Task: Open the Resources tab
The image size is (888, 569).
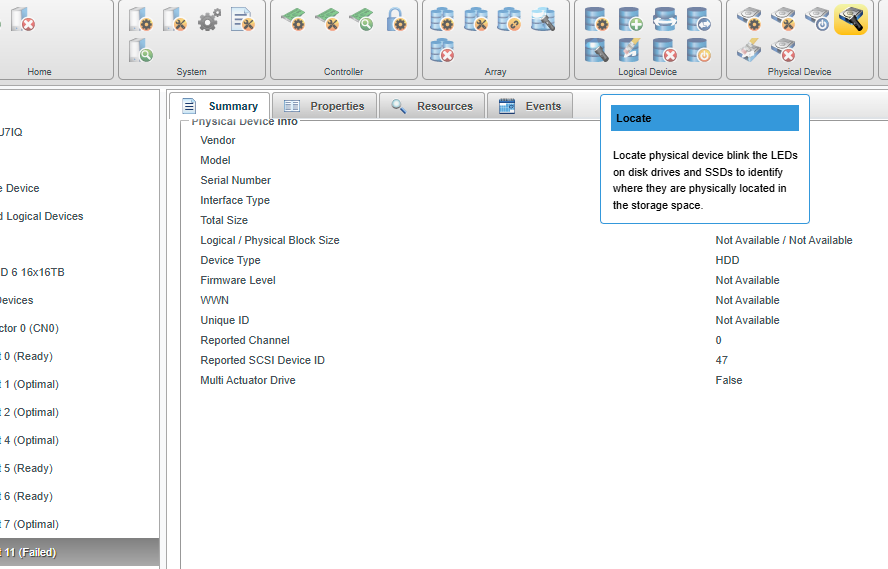Action: [432, 106]
